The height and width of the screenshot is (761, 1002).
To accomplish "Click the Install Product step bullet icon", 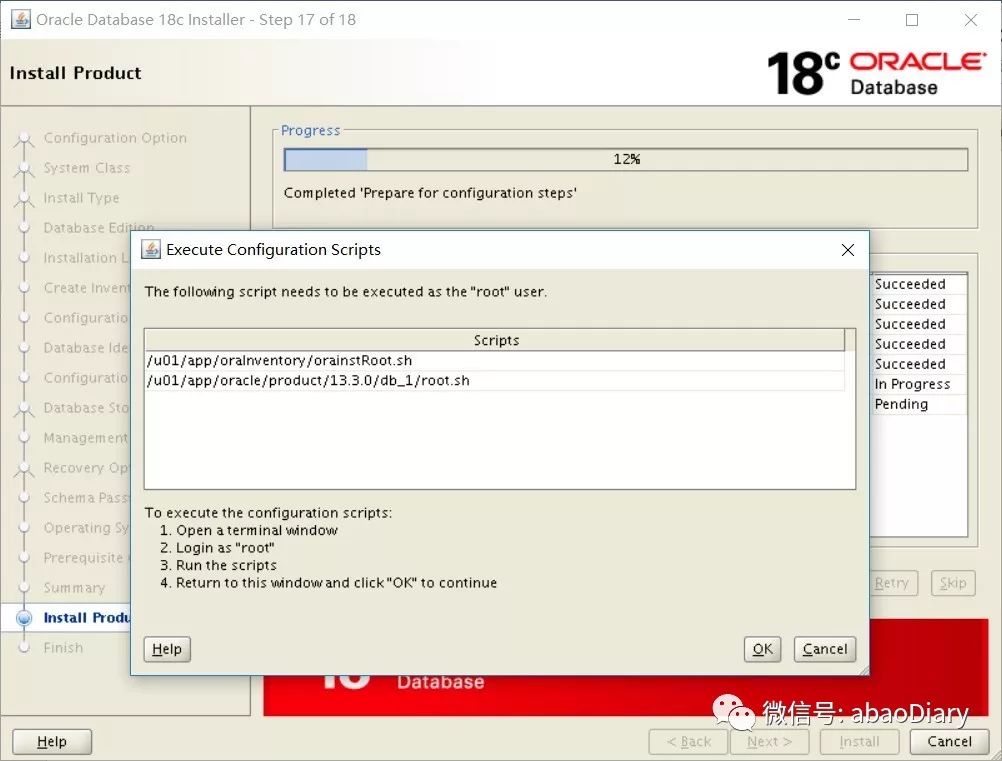I will [24, 618].
